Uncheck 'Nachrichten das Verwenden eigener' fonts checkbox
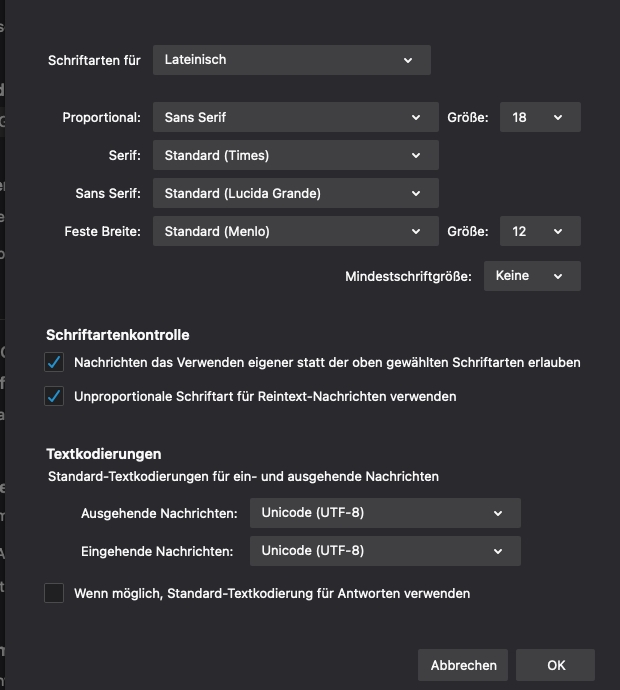620x690 pixels. pos(55,362)
